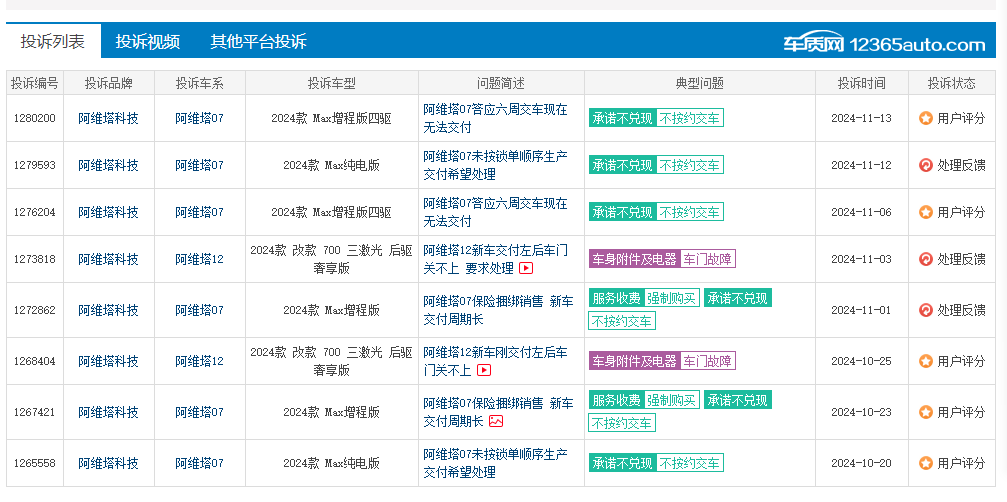This screenshot has width=1007, height=502.
Task: Open complaint 1276204 description link
Action: (495, 212)
